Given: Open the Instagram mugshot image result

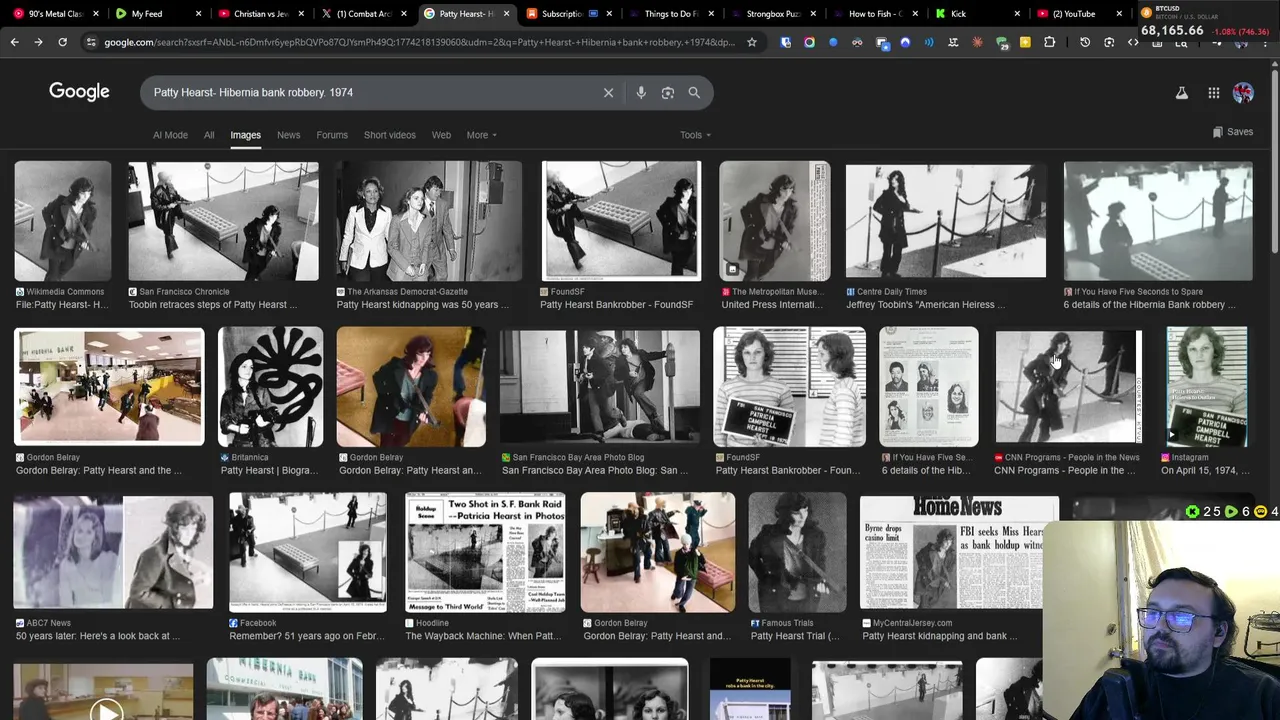Looking at the screenshot, I should click(1206, 386).
